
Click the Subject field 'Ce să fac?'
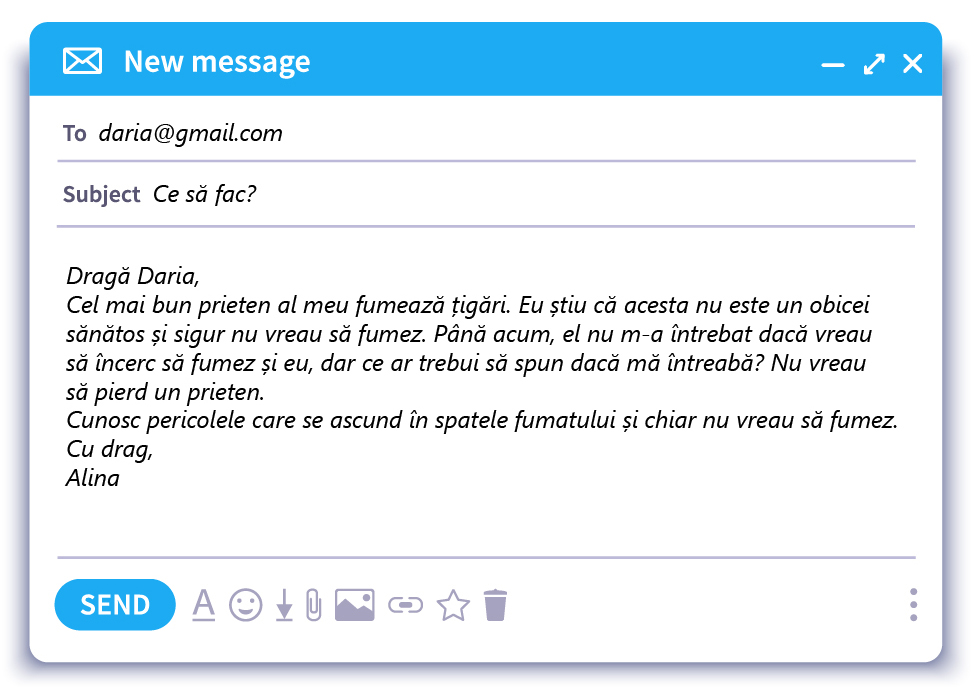click(486, 194)
